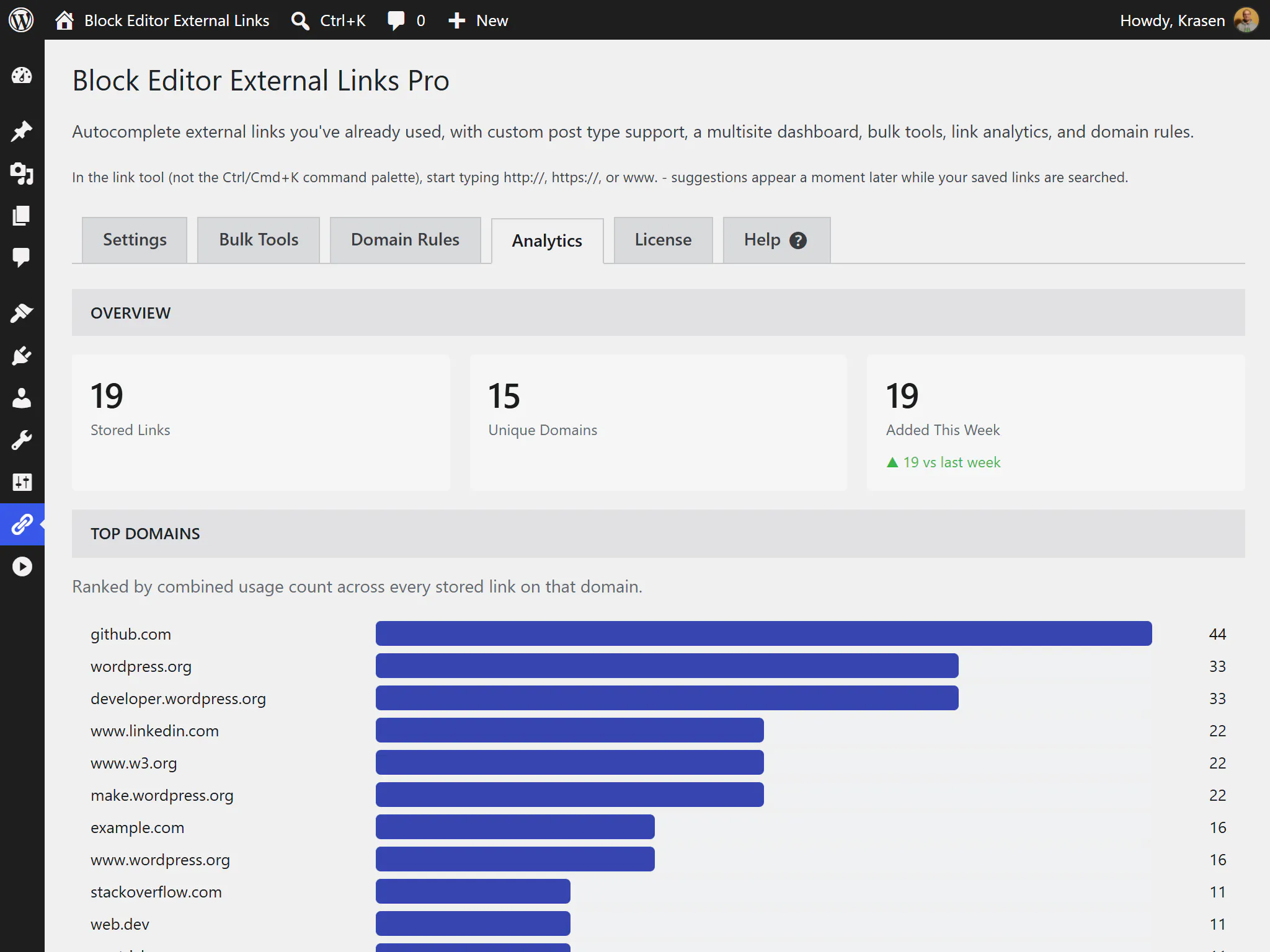Select External Links chain sidebar icon

(22, 524)
